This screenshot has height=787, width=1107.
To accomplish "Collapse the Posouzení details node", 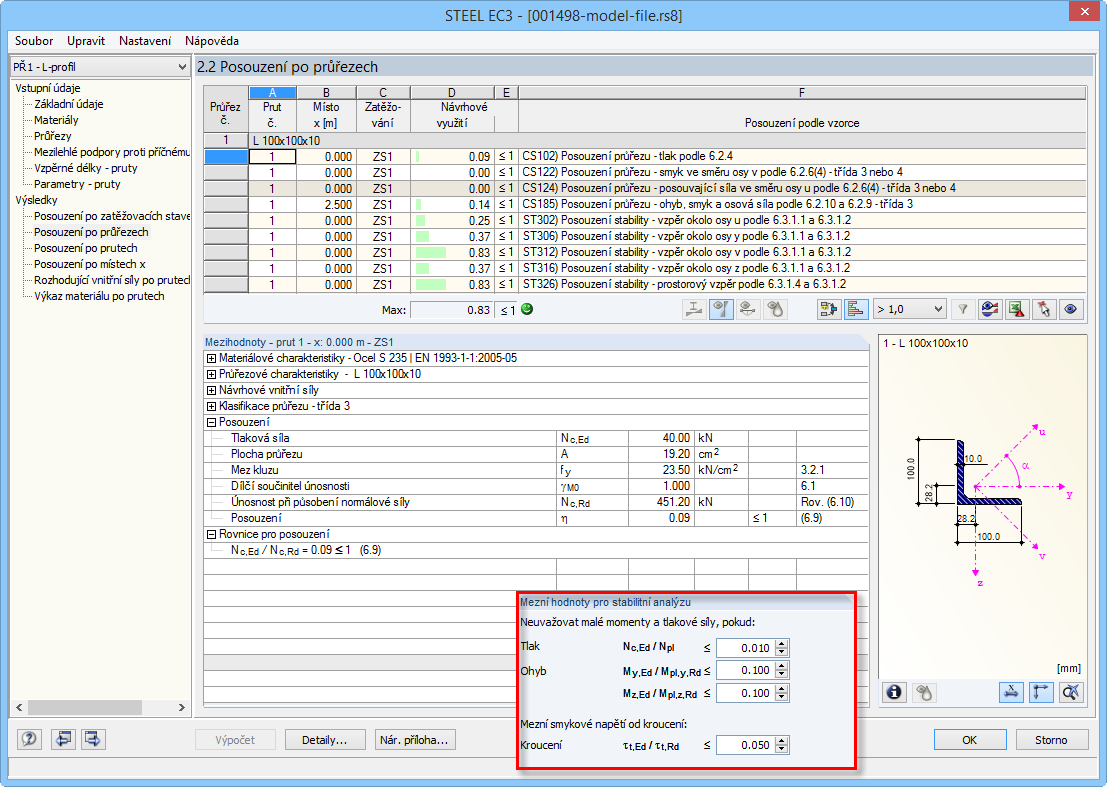I will 211,423.
